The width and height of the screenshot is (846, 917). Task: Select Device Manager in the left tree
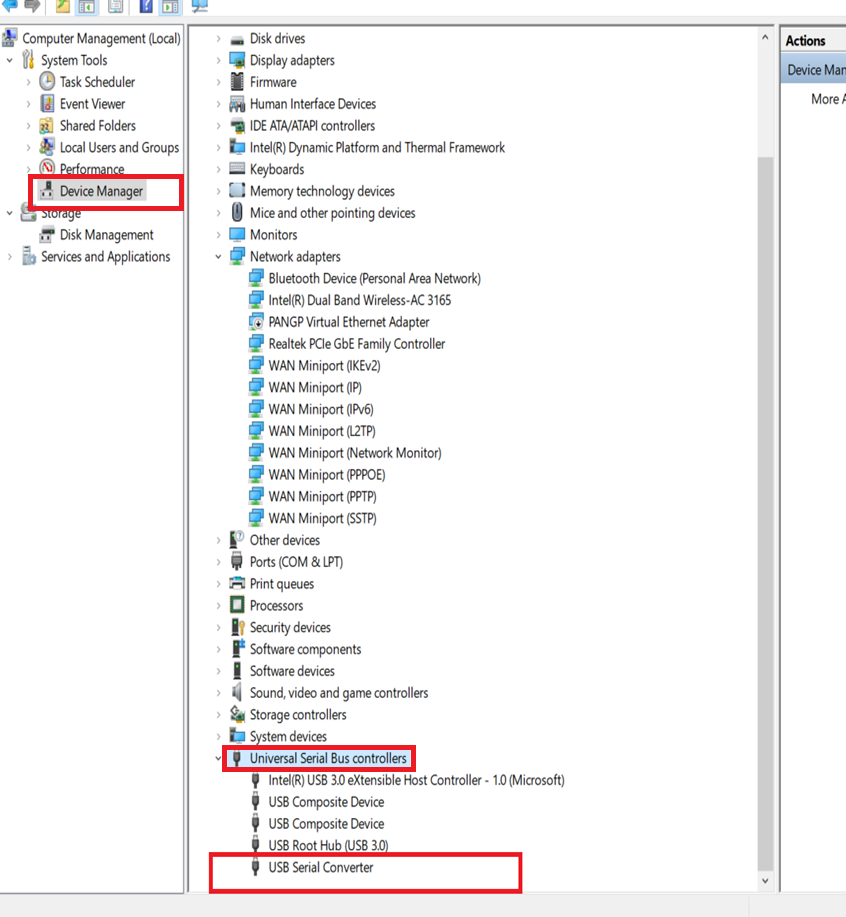point(101,191)
